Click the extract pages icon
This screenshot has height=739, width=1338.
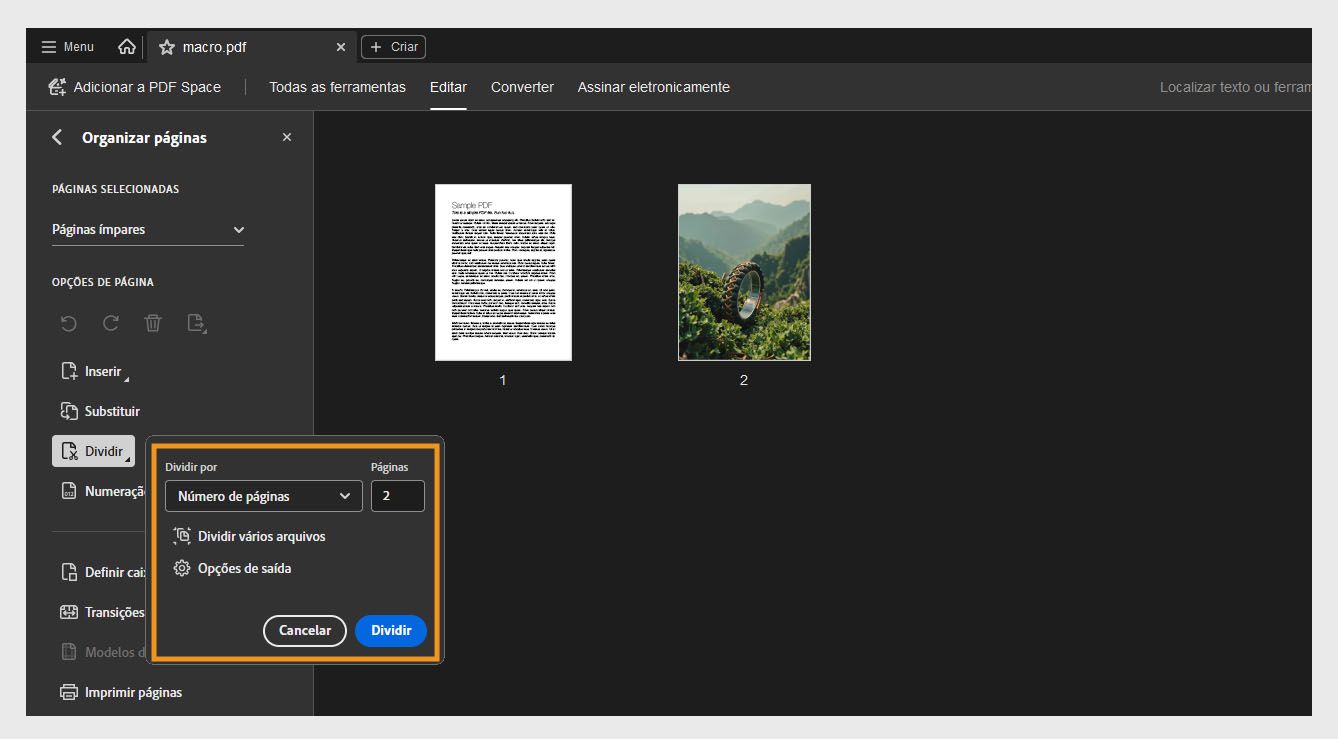(x=196, y=323)
